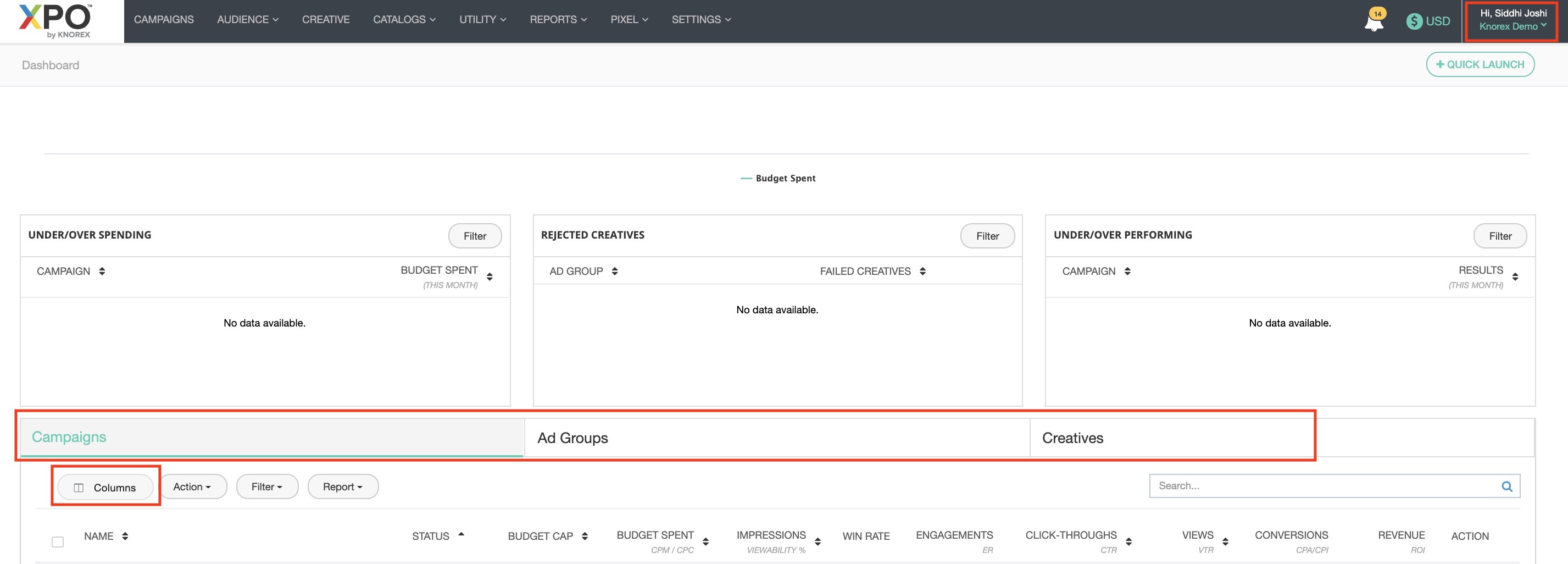Image resolution: width=1568 pixels, height=564 pixels.
Task: Sort campaigns table by Budget Cap
Action: click(x=585, y=536)
